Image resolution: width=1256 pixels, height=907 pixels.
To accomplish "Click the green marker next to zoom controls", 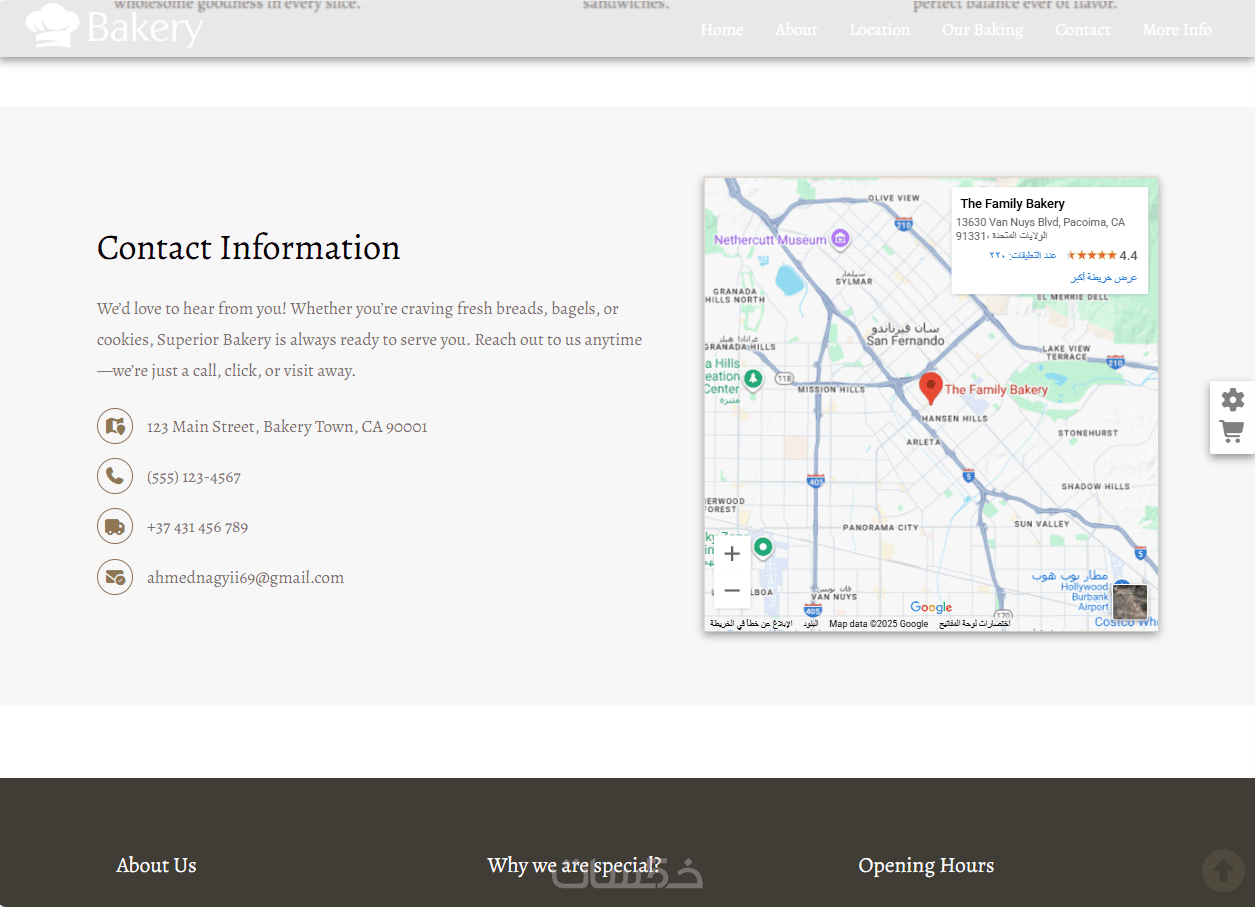I will point(763,547).
